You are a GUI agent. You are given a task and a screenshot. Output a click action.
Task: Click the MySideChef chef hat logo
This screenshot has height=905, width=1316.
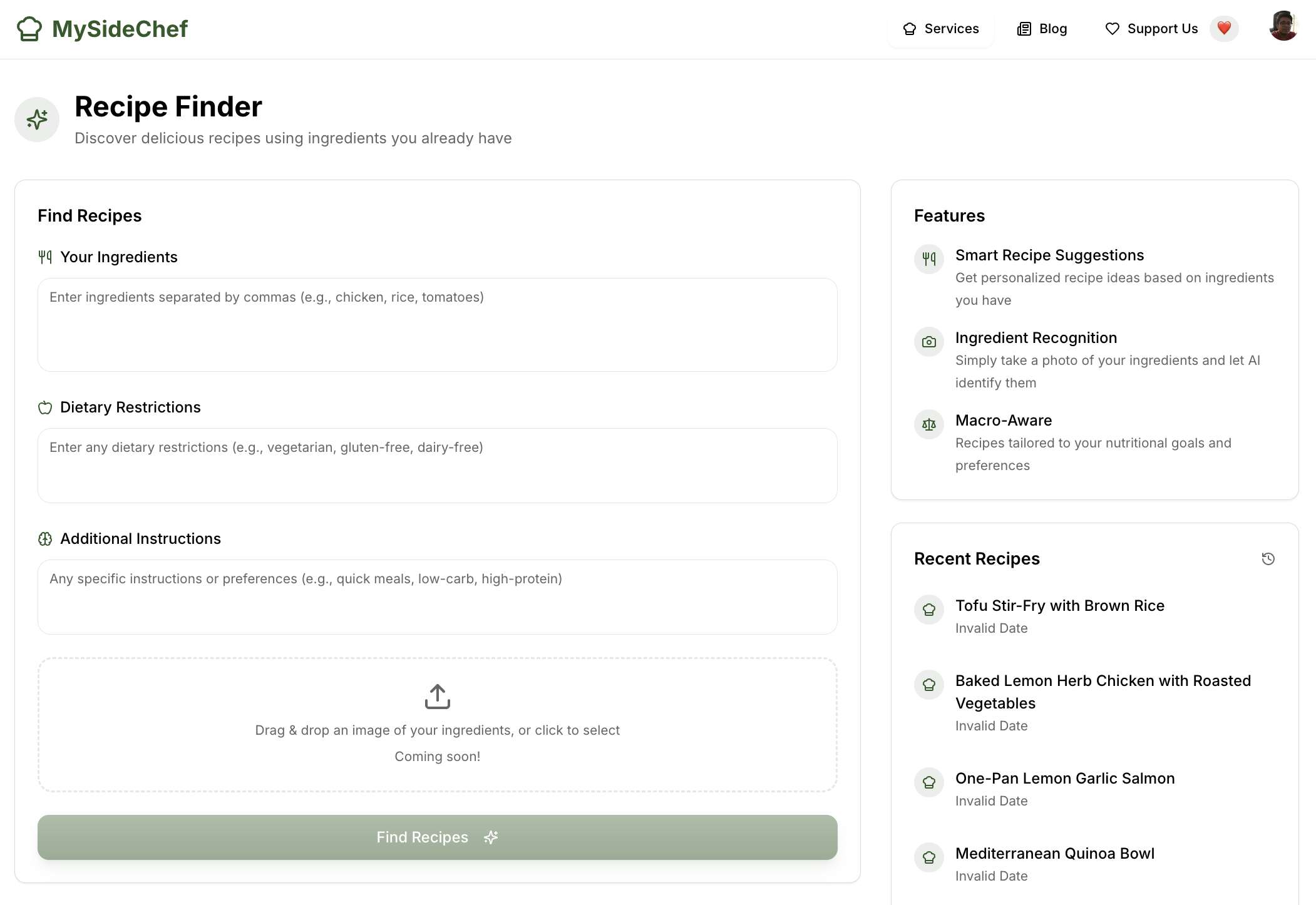pyautogui.click(x=29, y=29)
